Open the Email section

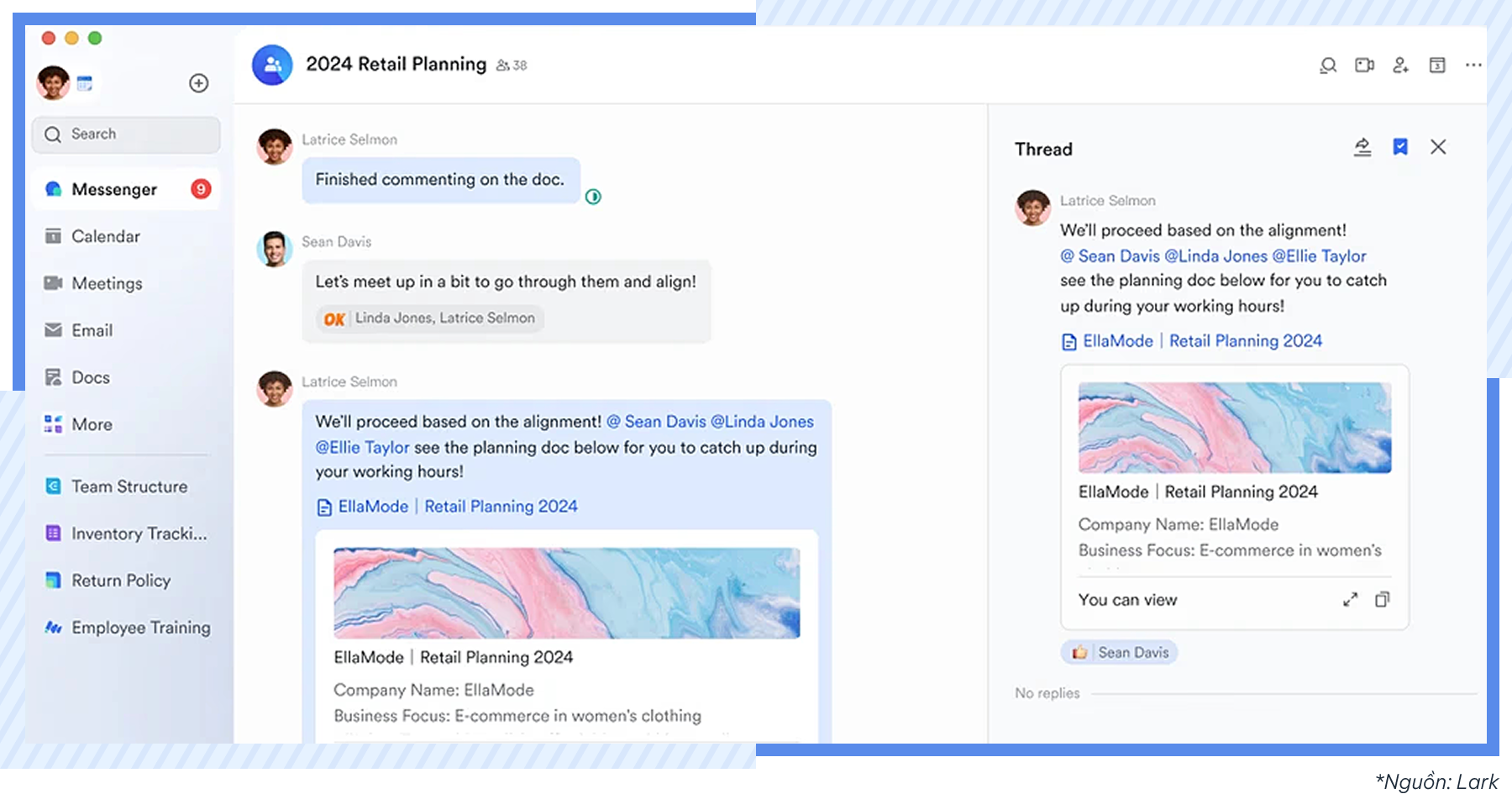(126, 330)
